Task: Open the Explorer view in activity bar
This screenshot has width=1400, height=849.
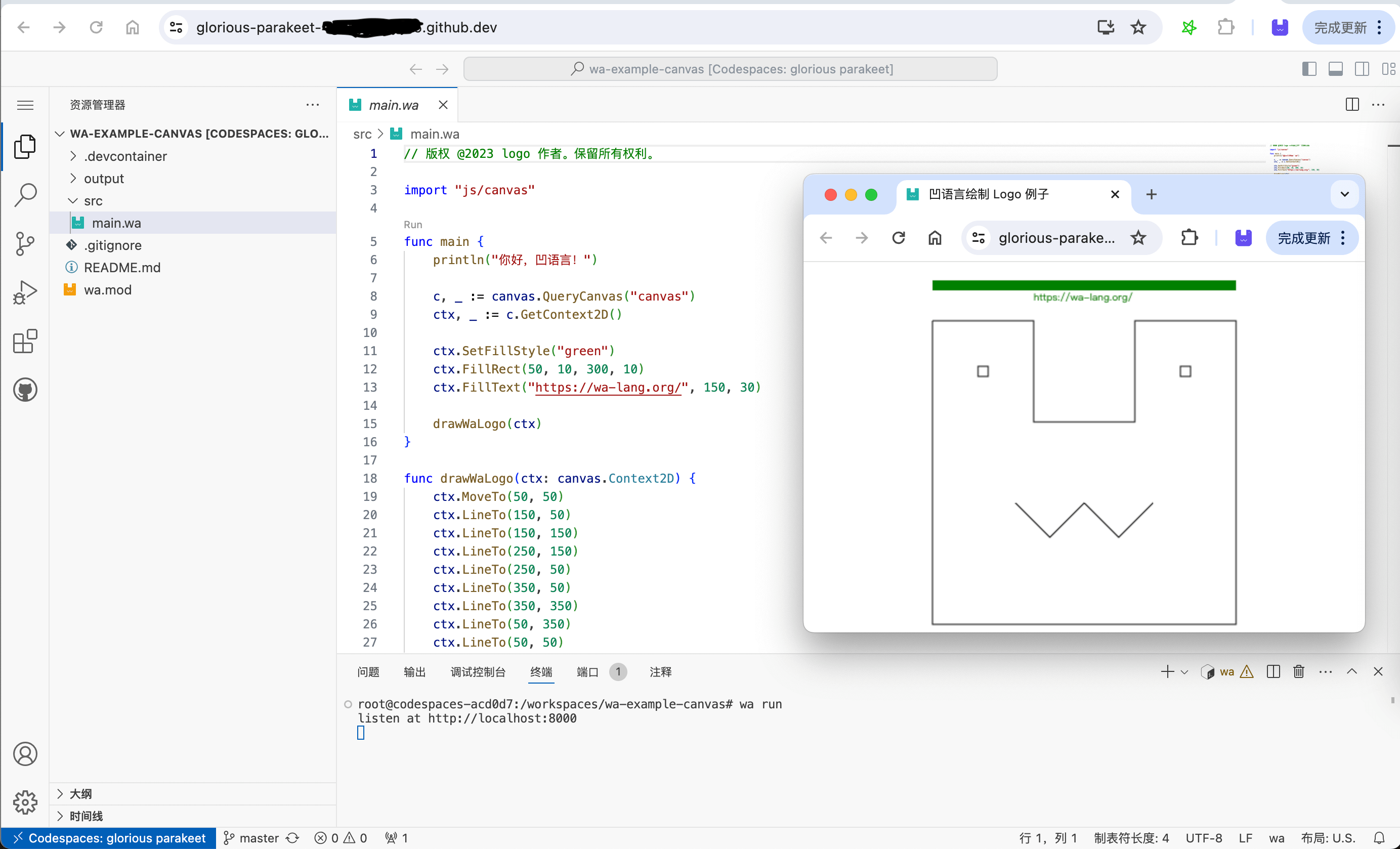Action: click(x=25, y=147)
